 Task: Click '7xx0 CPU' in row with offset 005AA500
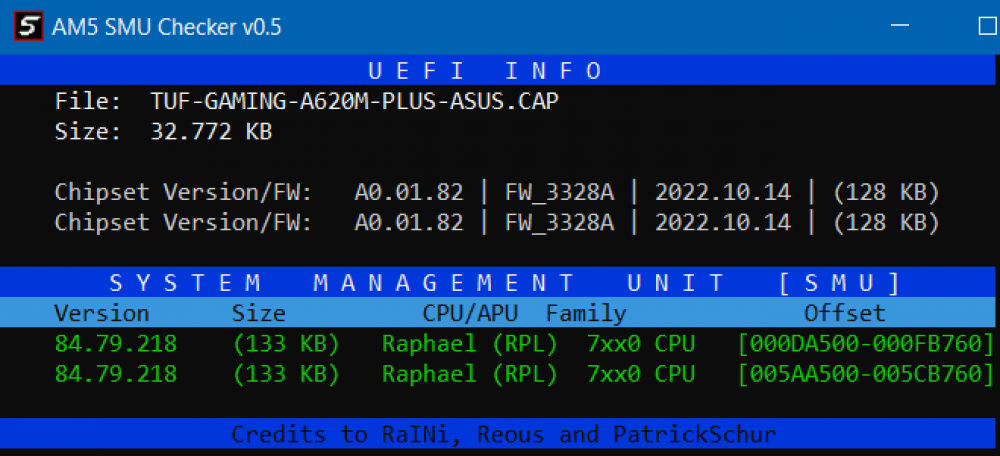click(641, 374)
